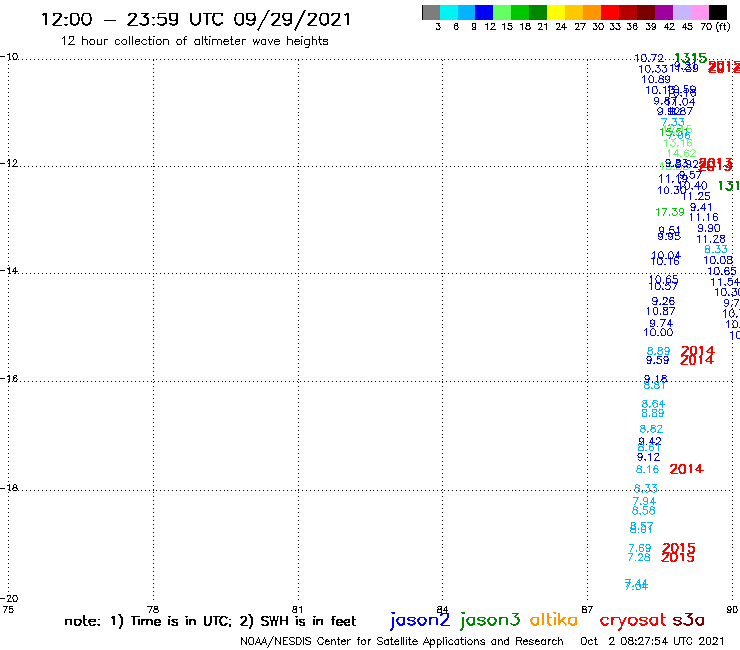Click the orange swatch in the legend bar
The height and width of the screenshot is (650, 740).
coord(591,12)
